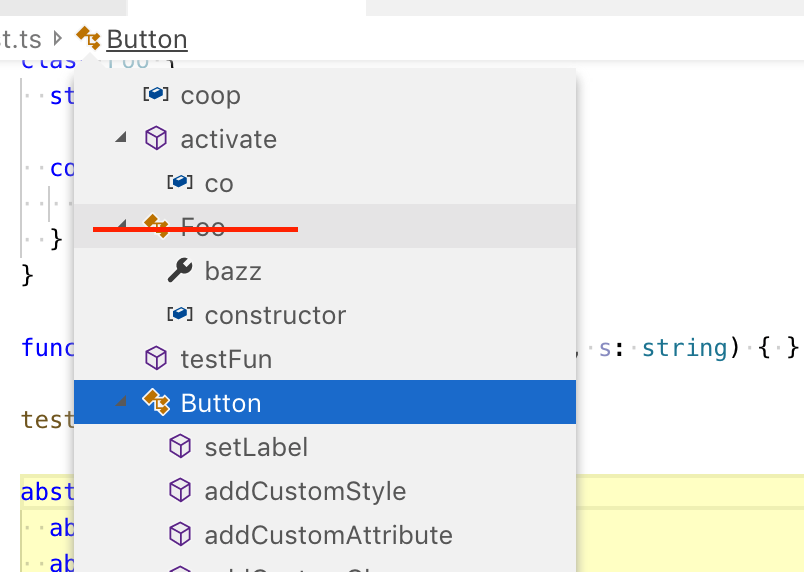The image size is (804, 572).
Task: Click the class icon in the highlighted Button row
Action: coord(156,402)
